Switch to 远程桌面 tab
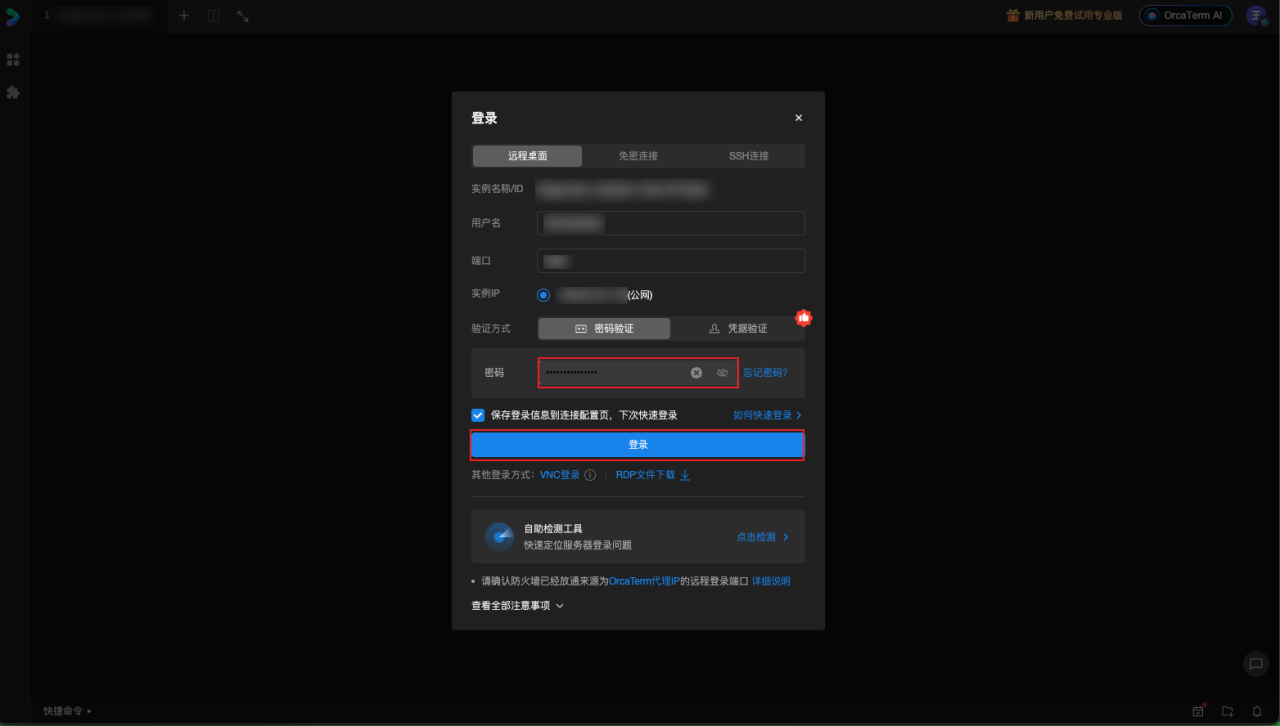The height and width of the screenshot is (726, 1280). (527, 156)
